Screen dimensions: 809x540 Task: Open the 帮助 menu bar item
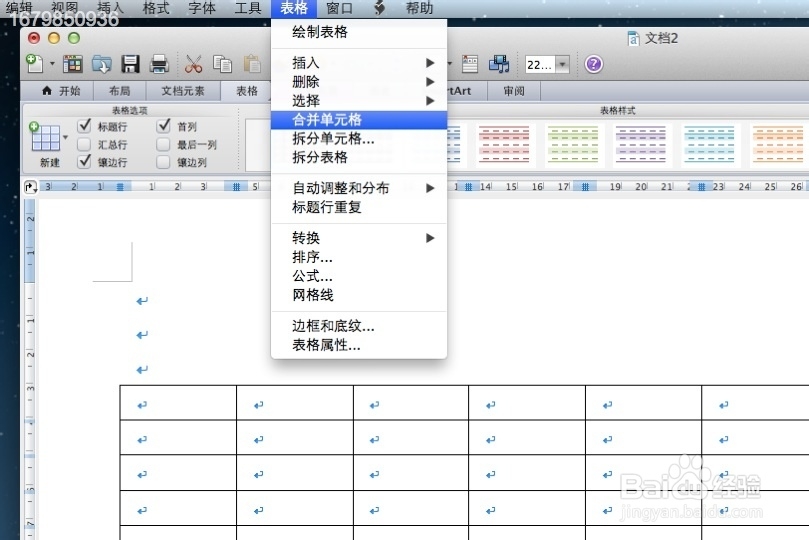(419, 8)
